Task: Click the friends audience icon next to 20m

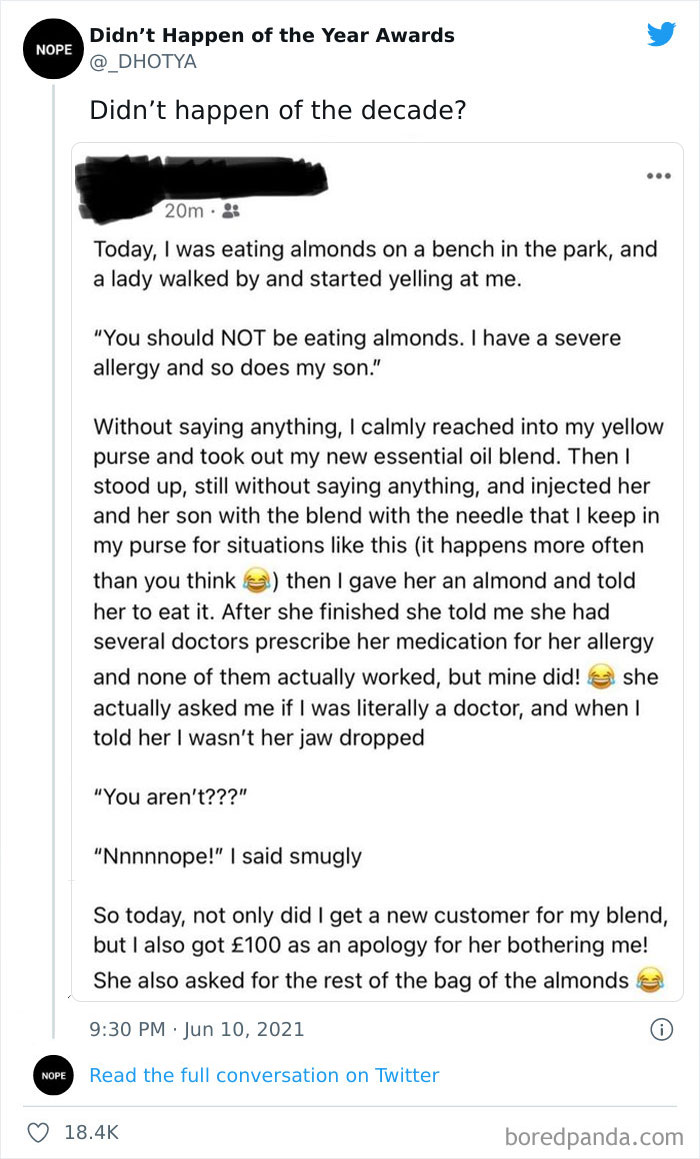Action: pos(229,211)
